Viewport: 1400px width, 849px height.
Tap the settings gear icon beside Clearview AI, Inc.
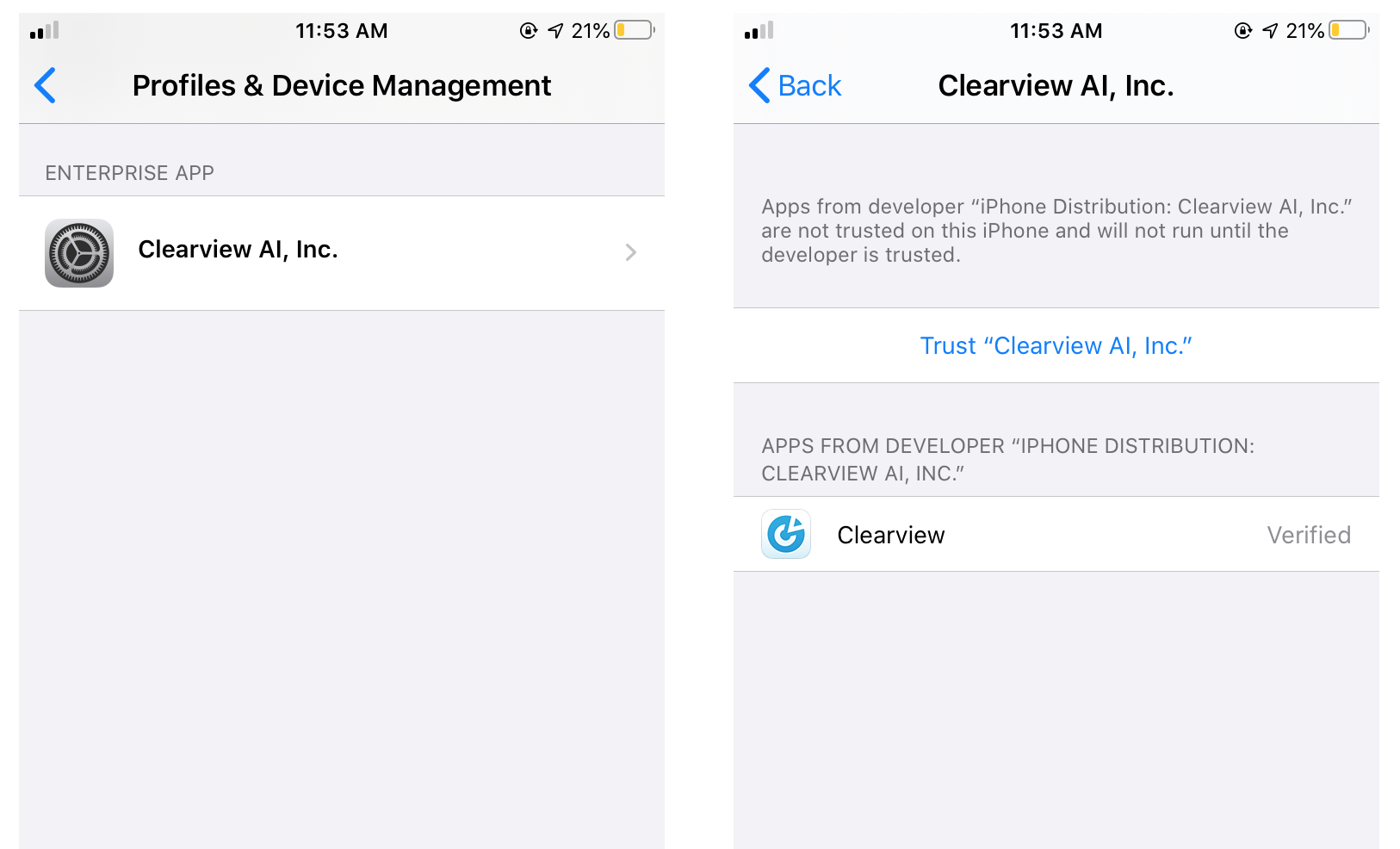point(79,253)
